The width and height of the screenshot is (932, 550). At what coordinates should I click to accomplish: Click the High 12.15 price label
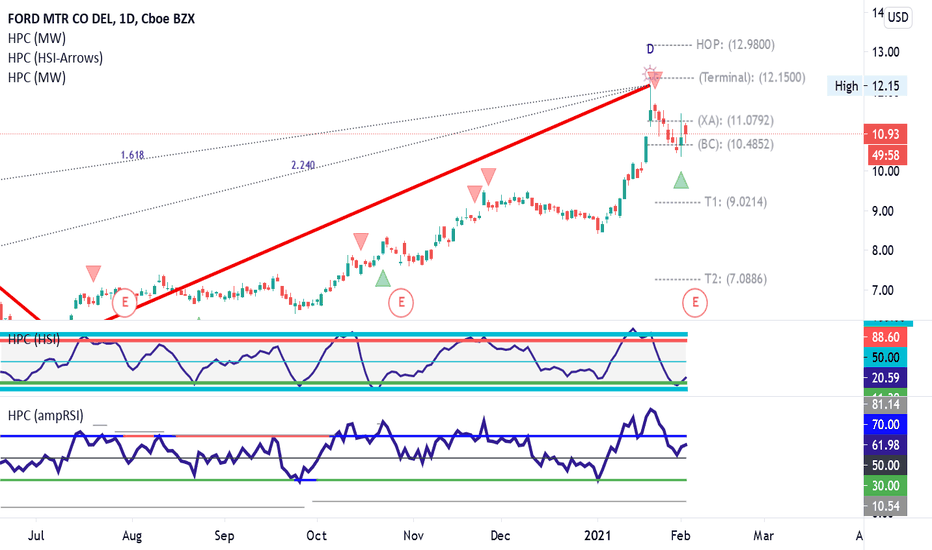pos(867,86)
